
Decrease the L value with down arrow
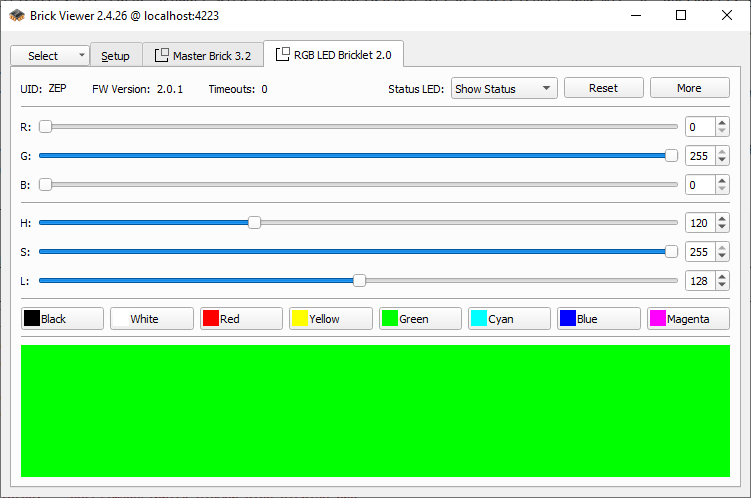(722, 286)
